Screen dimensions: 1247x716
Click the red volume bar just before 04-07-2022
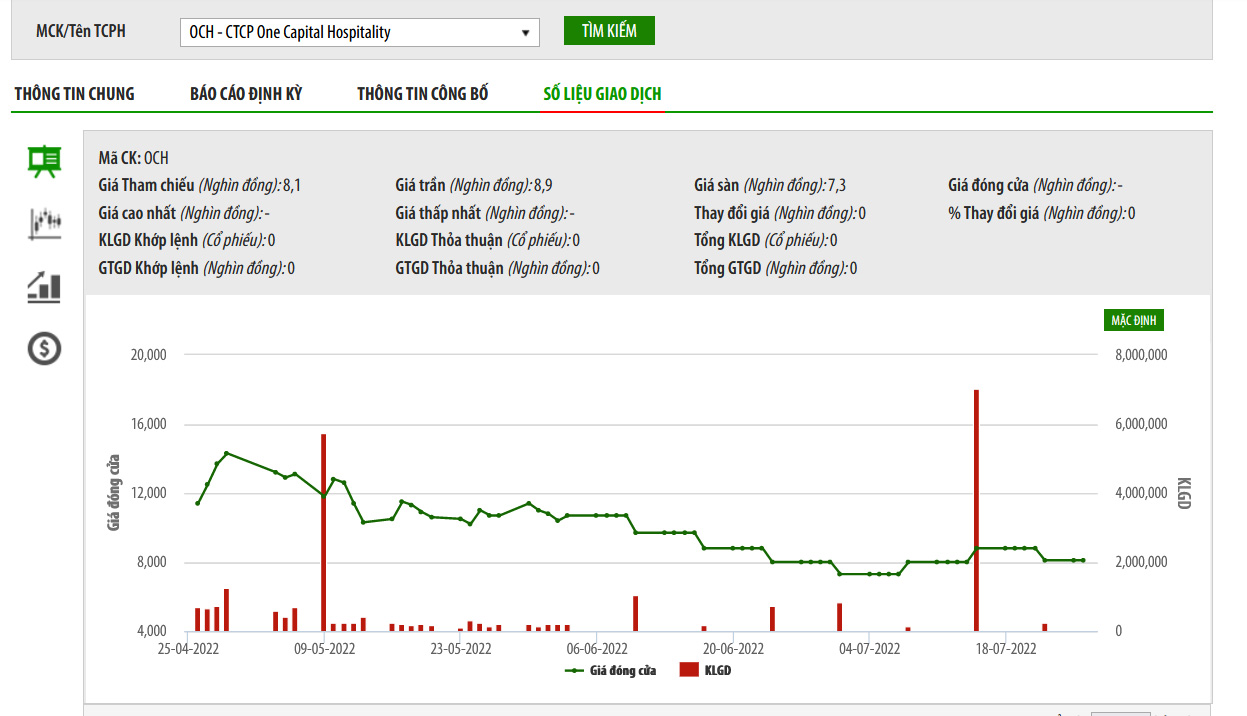click(840, 617)
